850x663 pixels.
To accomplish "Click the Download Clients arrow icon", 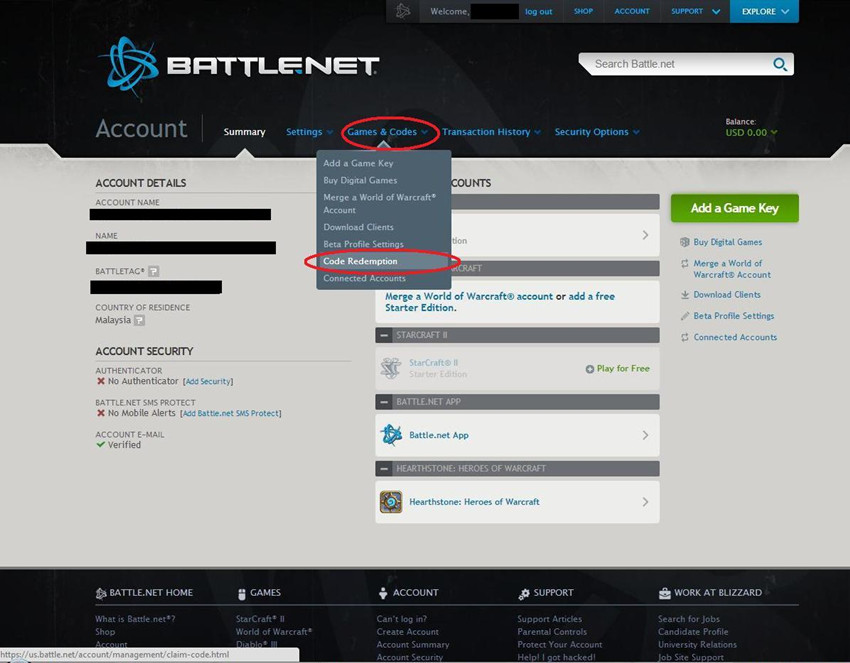I will tap(685, 294).
